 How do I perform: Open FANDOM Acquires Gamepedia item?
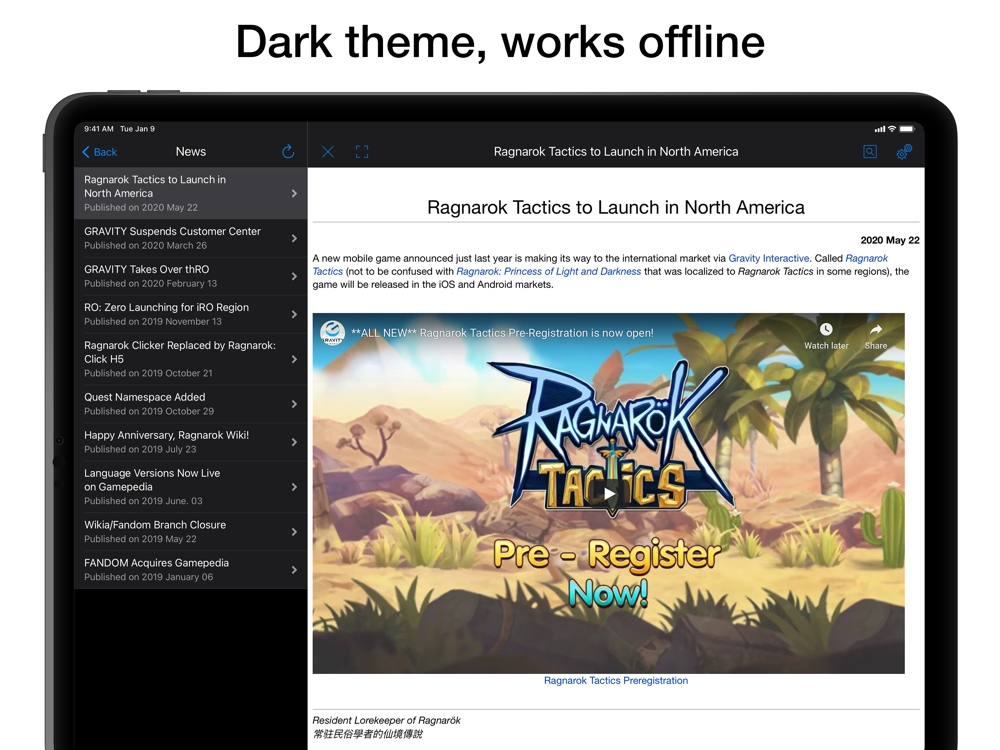191,570
